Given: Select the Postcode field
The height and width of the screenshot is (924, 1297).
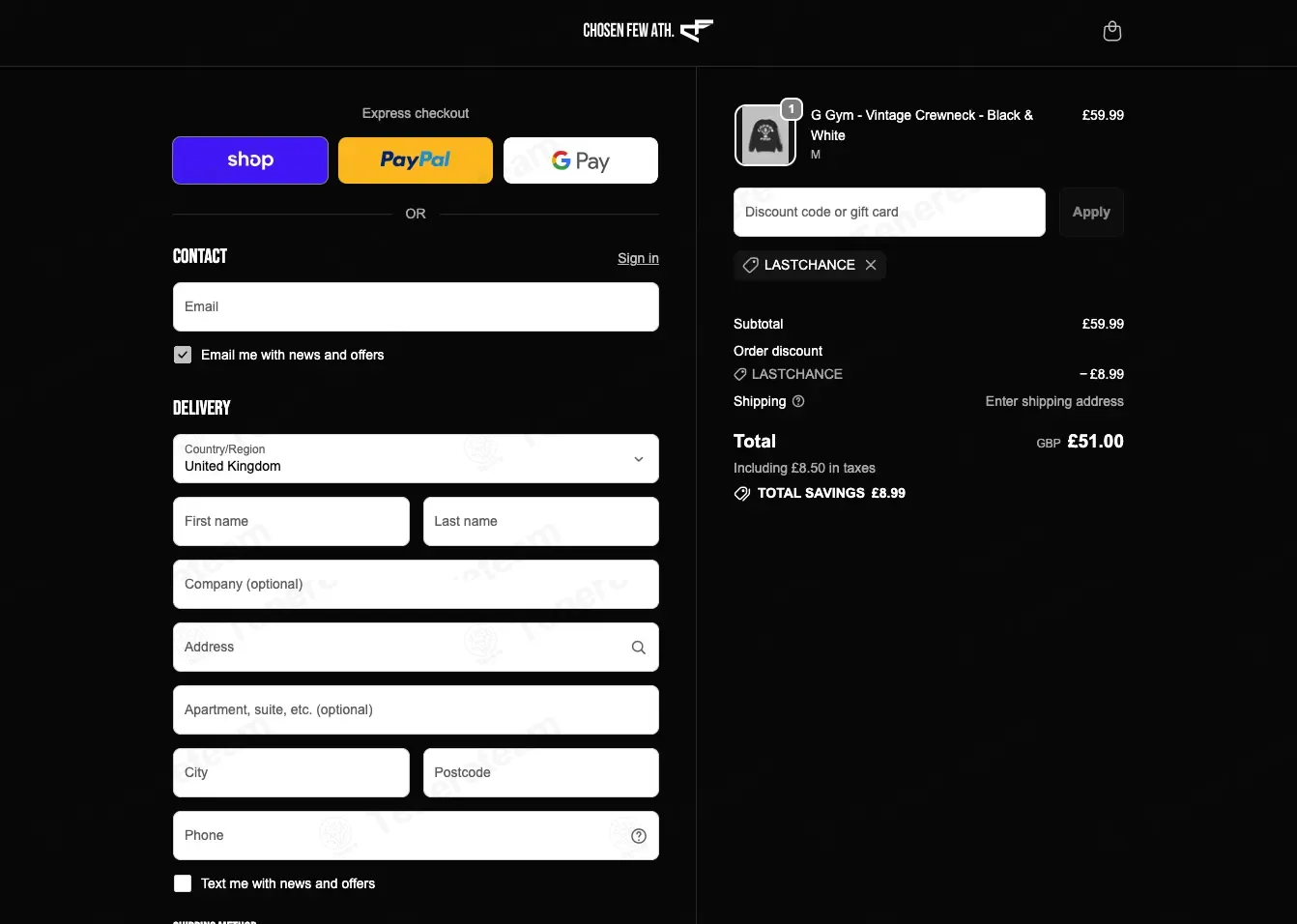Looking at the screenshot, I should tap(541, 772).
